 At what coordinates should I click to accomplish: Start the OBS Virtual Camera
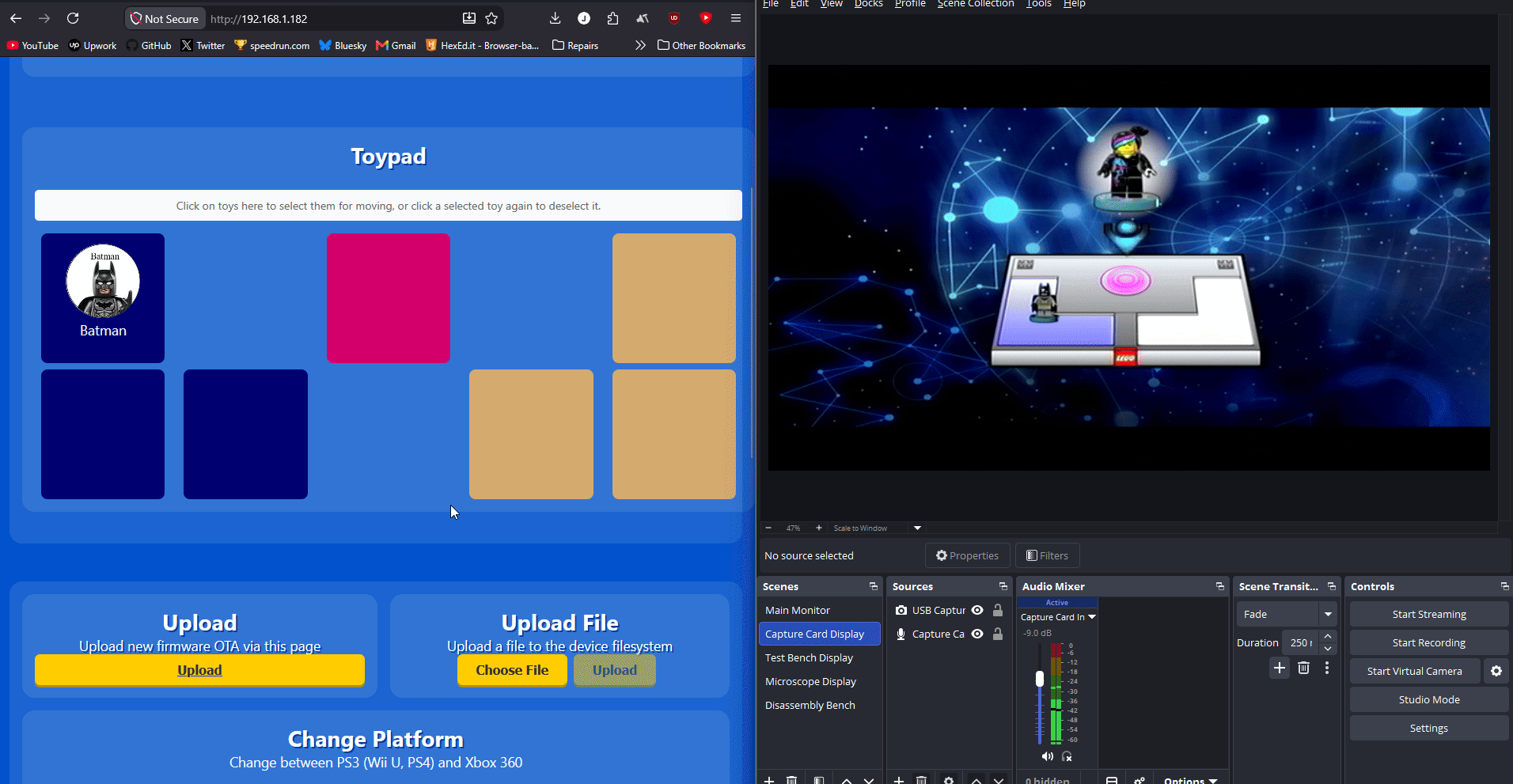1415,671
